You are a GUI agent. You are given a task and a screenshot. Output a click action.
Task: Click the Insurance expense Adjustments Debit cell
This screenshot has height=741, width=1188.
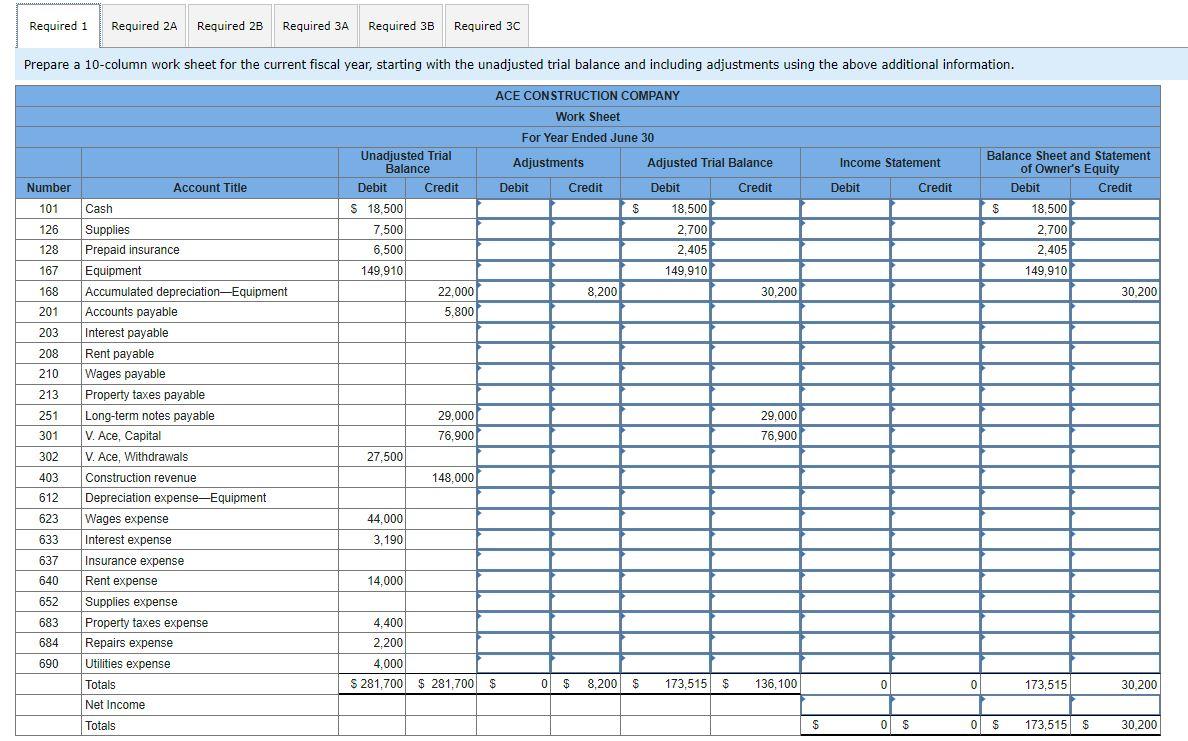(514, 560)
